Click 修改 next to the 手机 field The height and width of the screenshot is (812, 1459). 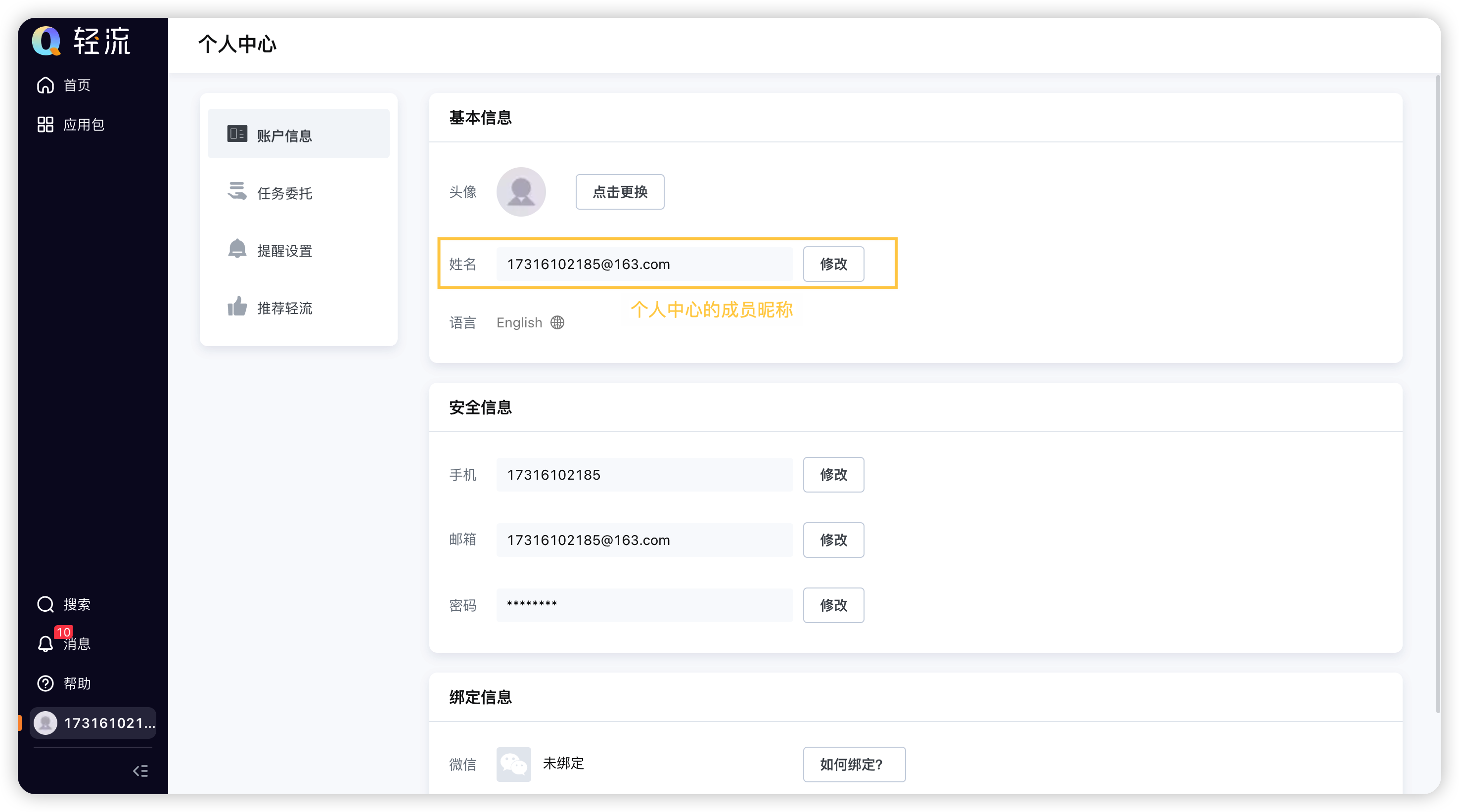[x=833, y=475]
